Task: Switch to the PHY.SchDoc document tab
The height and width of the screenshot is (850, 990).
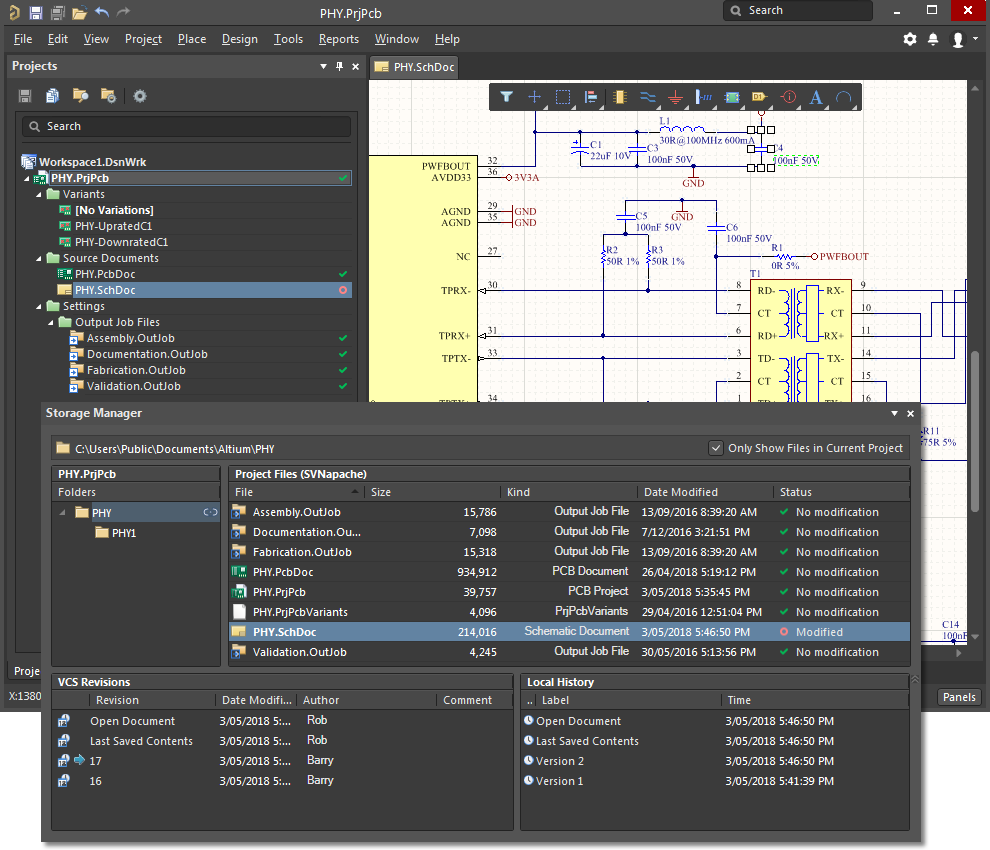Action: (413, 67)
